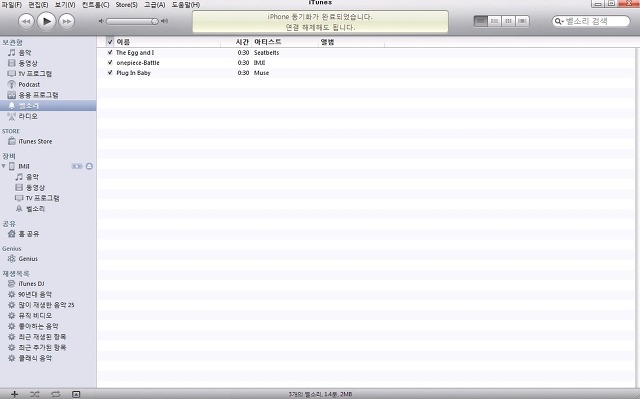Switch to album list view mode
Image resolution: width=640 pixels, height=399 pixels.
(495, 21)
